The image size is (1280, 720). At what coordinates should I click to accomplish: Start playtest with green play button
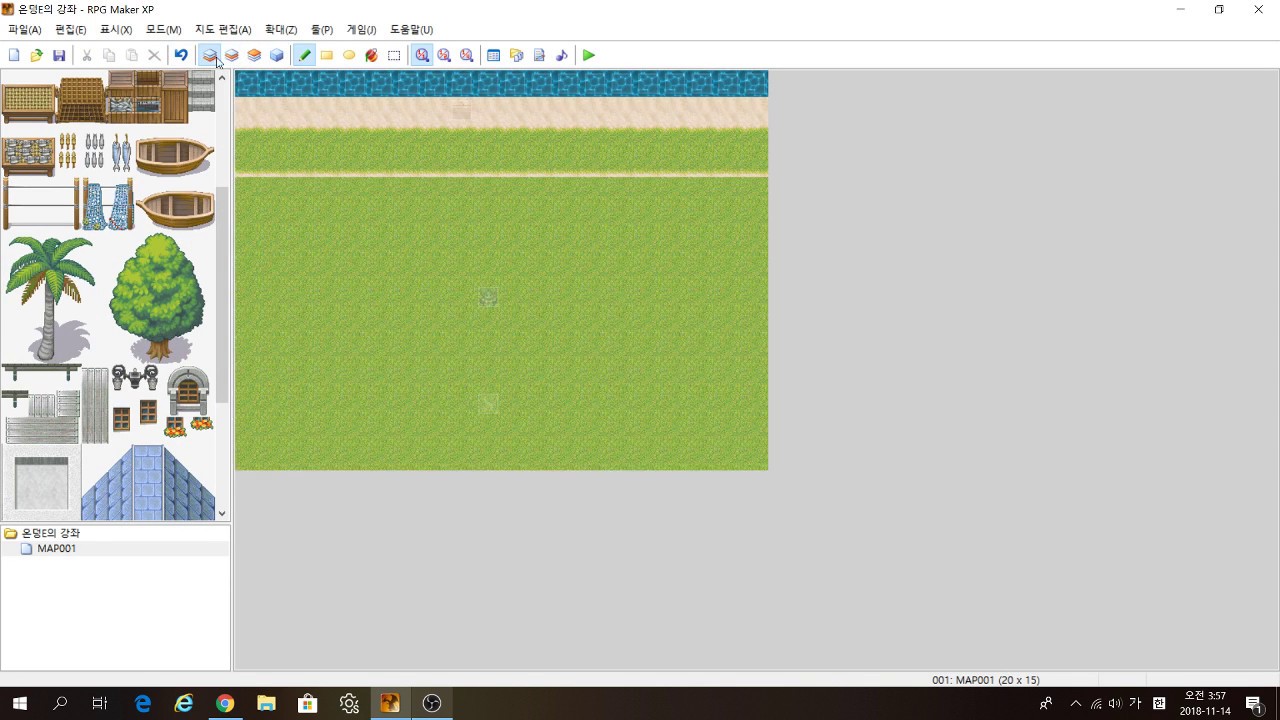(x=589, y=55)
